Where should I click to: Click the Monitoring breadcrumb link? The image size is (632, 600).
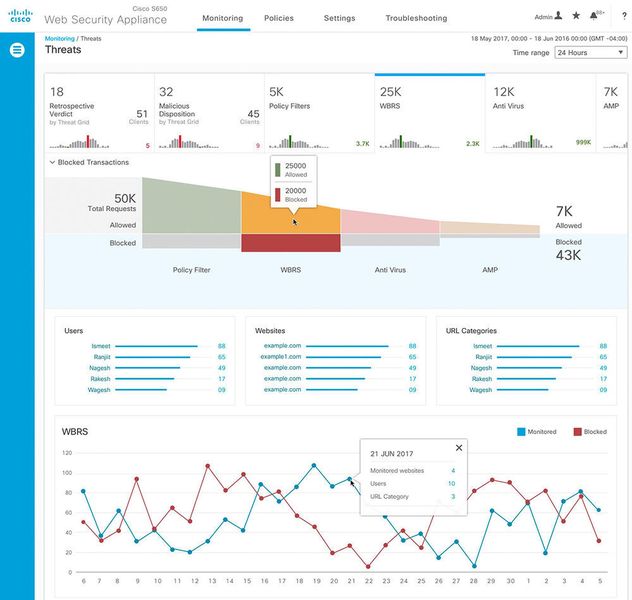(60, 39)
